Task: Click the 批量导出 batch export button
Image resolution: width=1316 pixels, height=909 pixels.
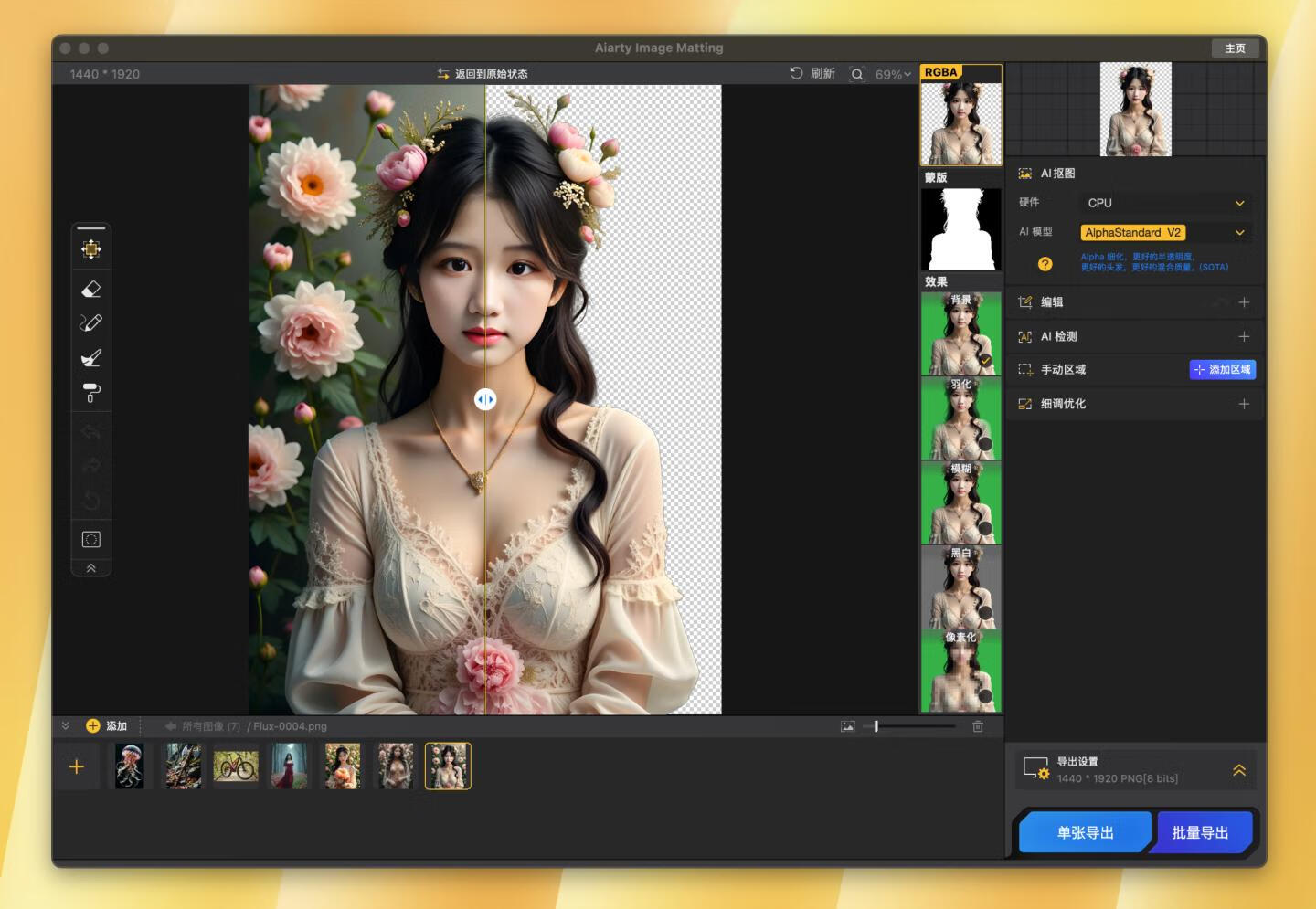Action: [x=1200, y=832]
